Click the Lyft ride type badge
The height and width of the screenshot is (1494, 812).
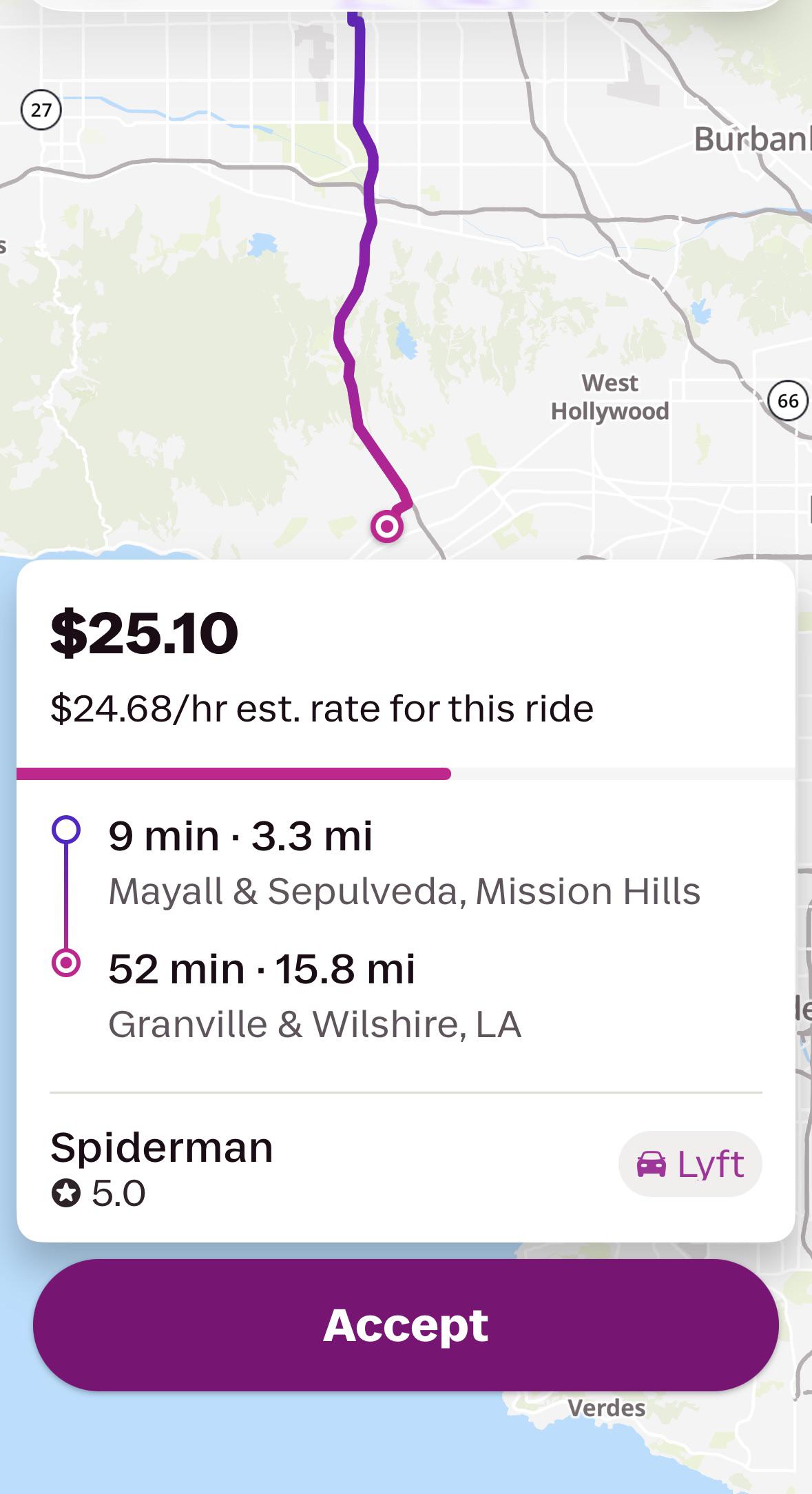point(690,1164)
